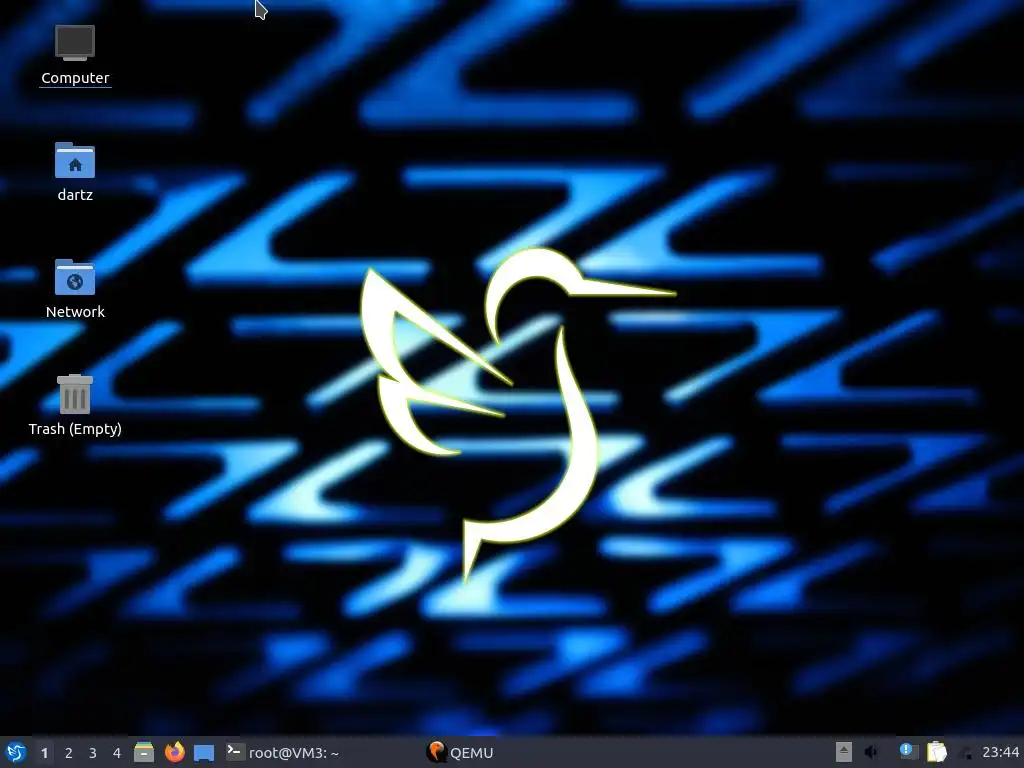Select the dartz home folder icon
Viewport: 1024px width, 768px height.
(x=74, y=172)
